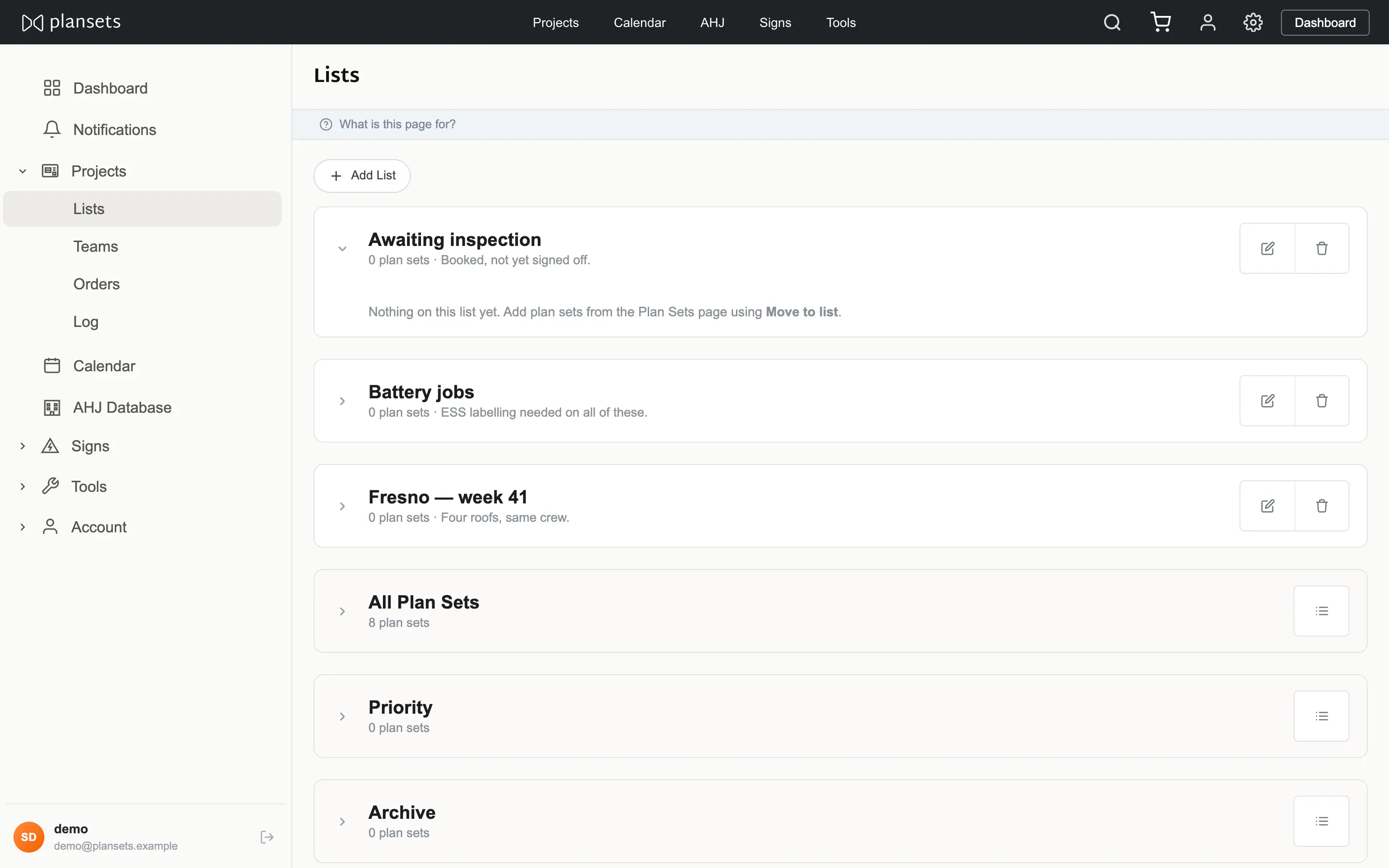Edit the Awaiting inspection list

point(1267,248)
